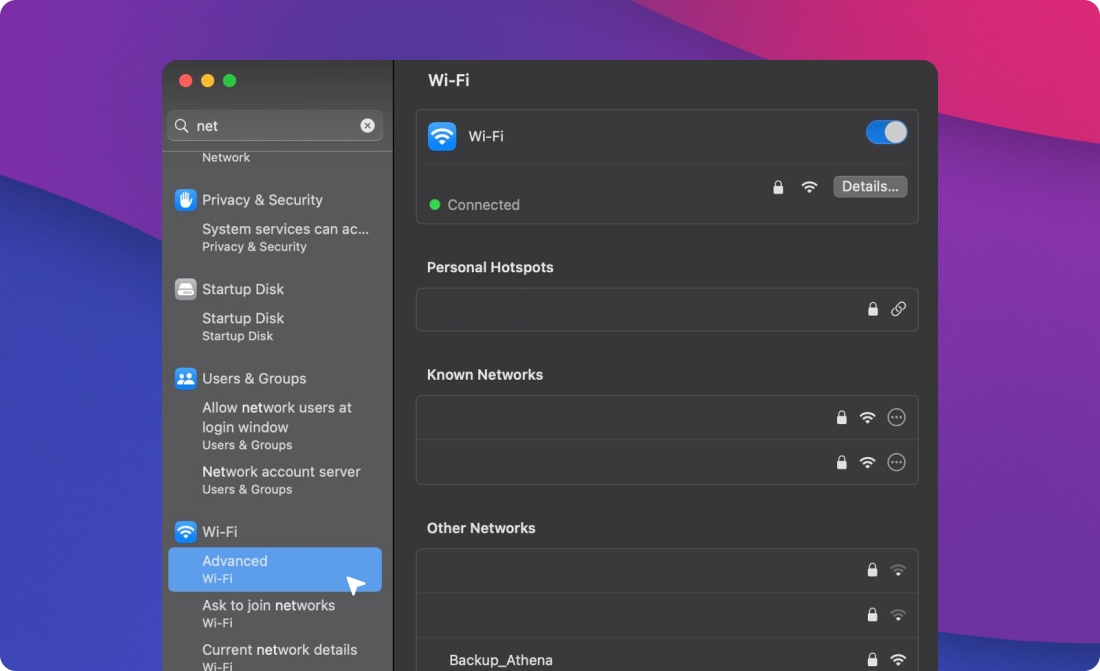Select the Wi-Fi sidebar category
Image resolution: width=1100 pixels, height=671 pixels.
(219, 532)
